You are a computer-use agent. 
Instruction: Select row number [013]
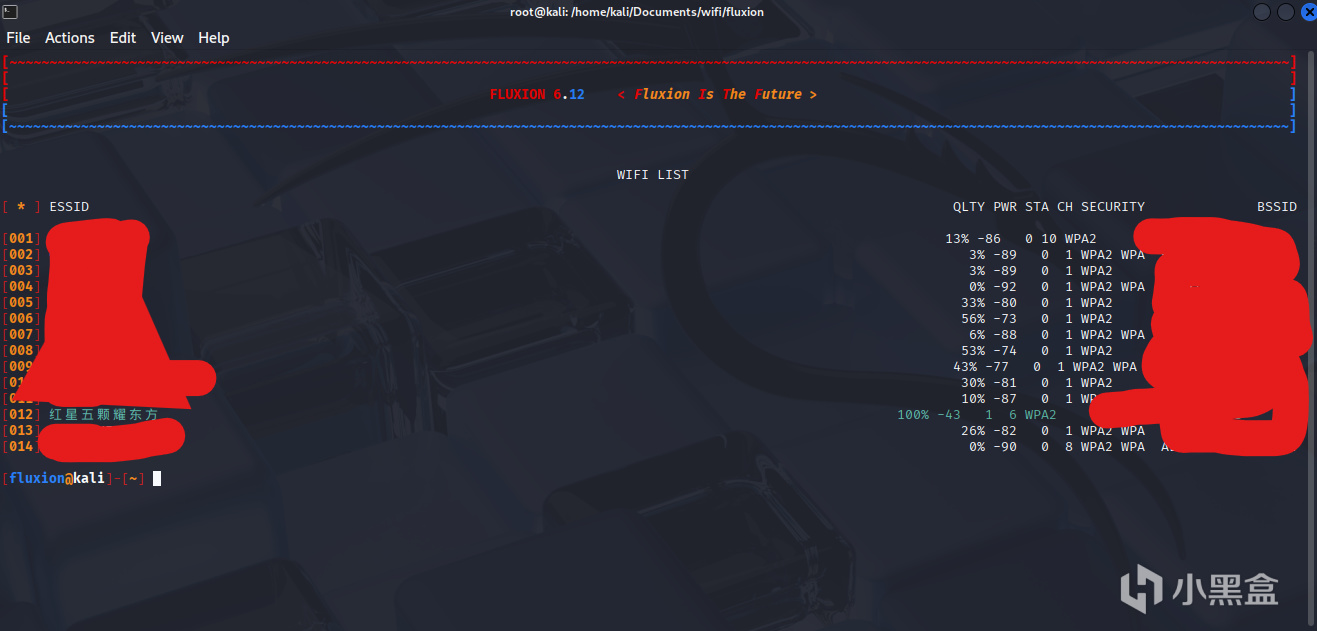tap(21, 431)
